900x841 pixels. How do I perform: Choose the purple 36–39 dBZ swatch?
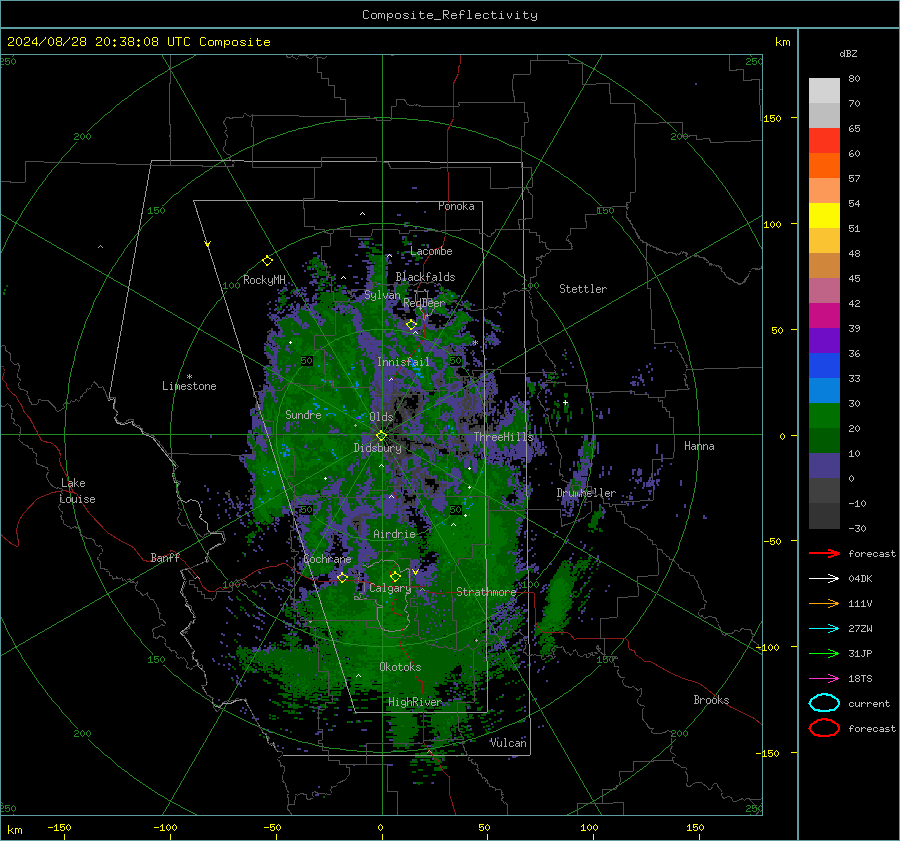[x=824, y=340]
